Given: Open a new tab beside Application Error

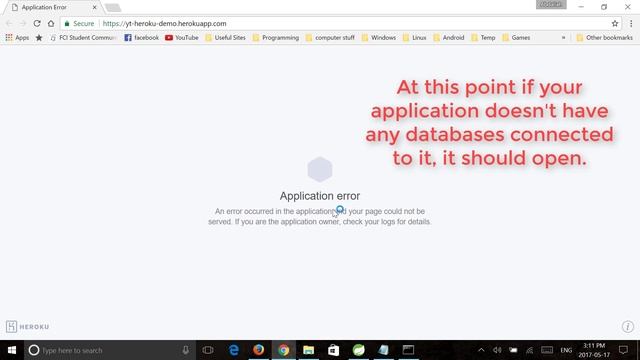Looking at the screenshot, I should (x=113, y=8).
